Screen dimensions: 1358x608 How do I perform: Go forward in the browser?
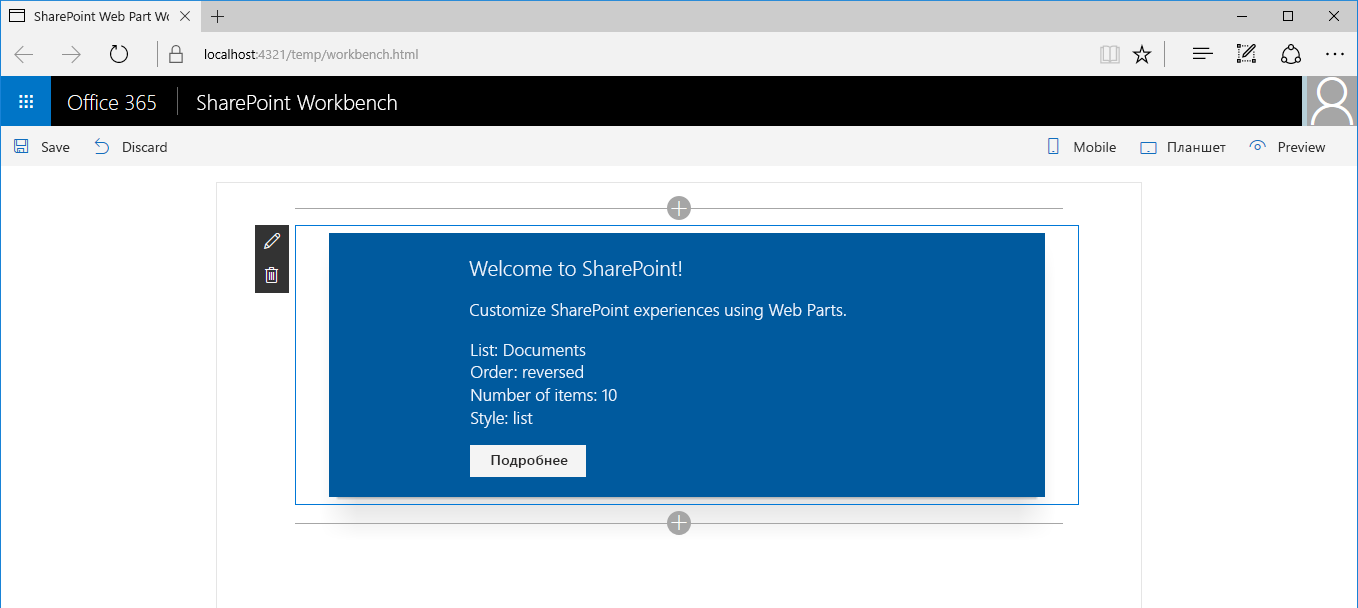pos(71,54)
